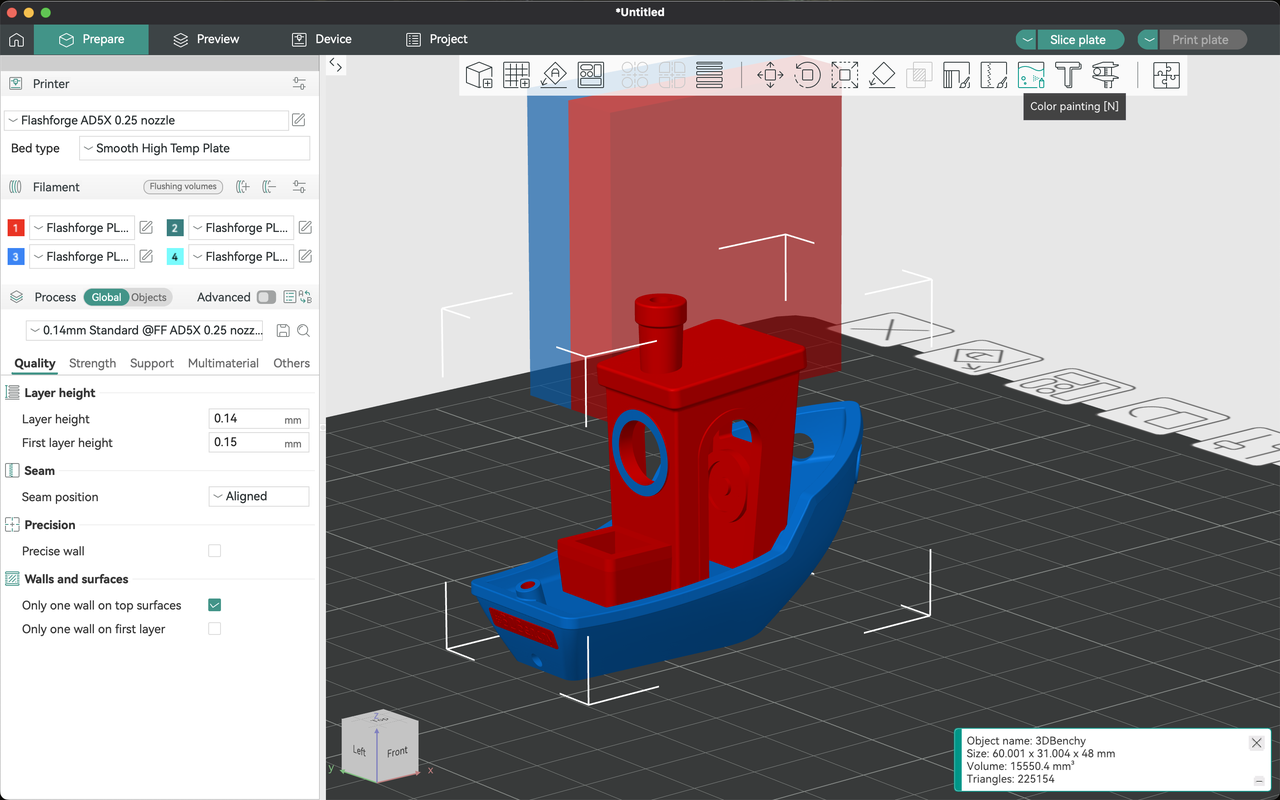The image size is (1280, 800).
Task: Collapse the sidebar with the arrows icon
Action: 336,66
